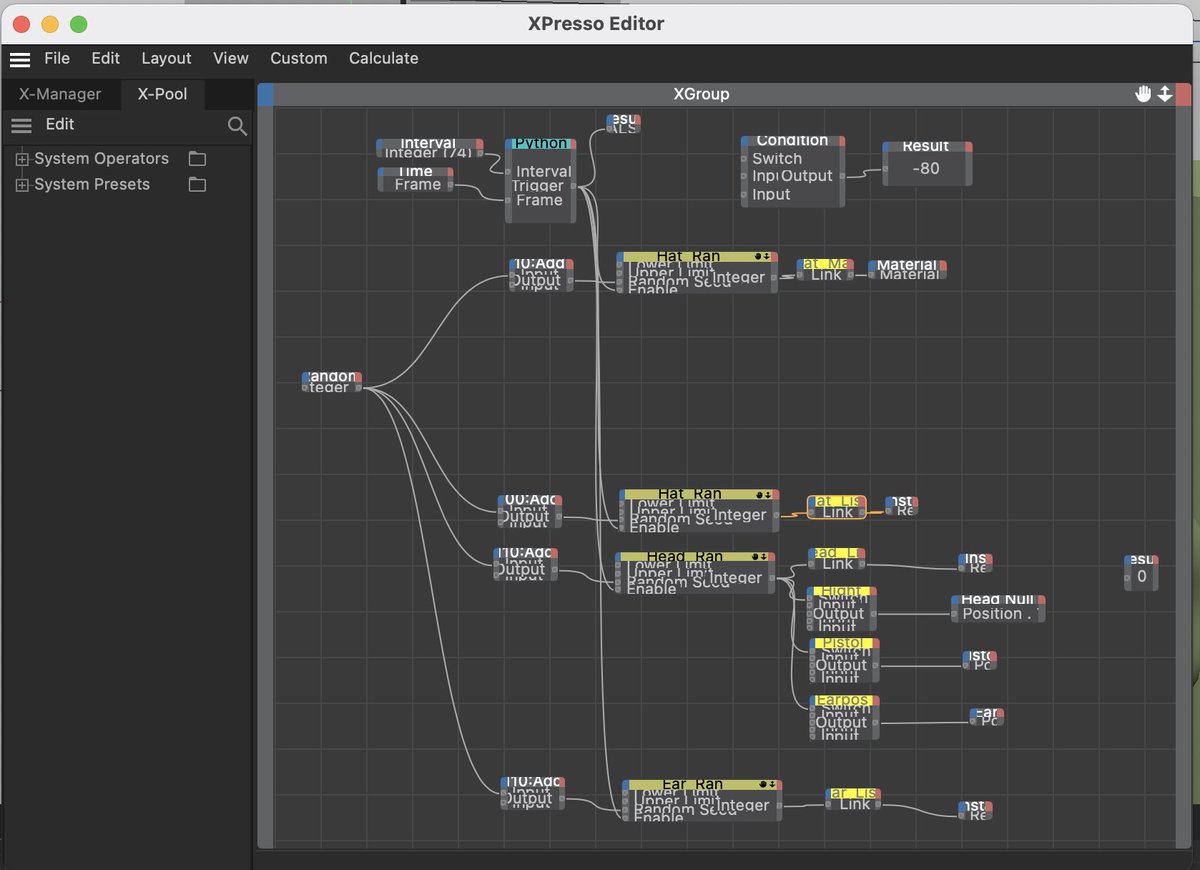Click the folder icon beside System Operators
The image size is (1200, 870).
pyautogui.click(x=197, y=159)
